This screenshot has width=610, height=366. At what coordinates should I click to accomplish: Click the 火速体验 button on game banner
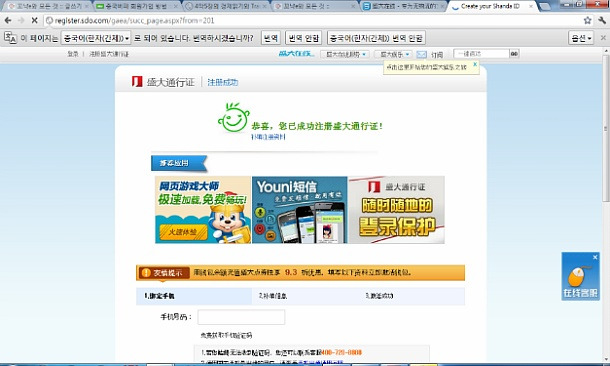point(183,232)
